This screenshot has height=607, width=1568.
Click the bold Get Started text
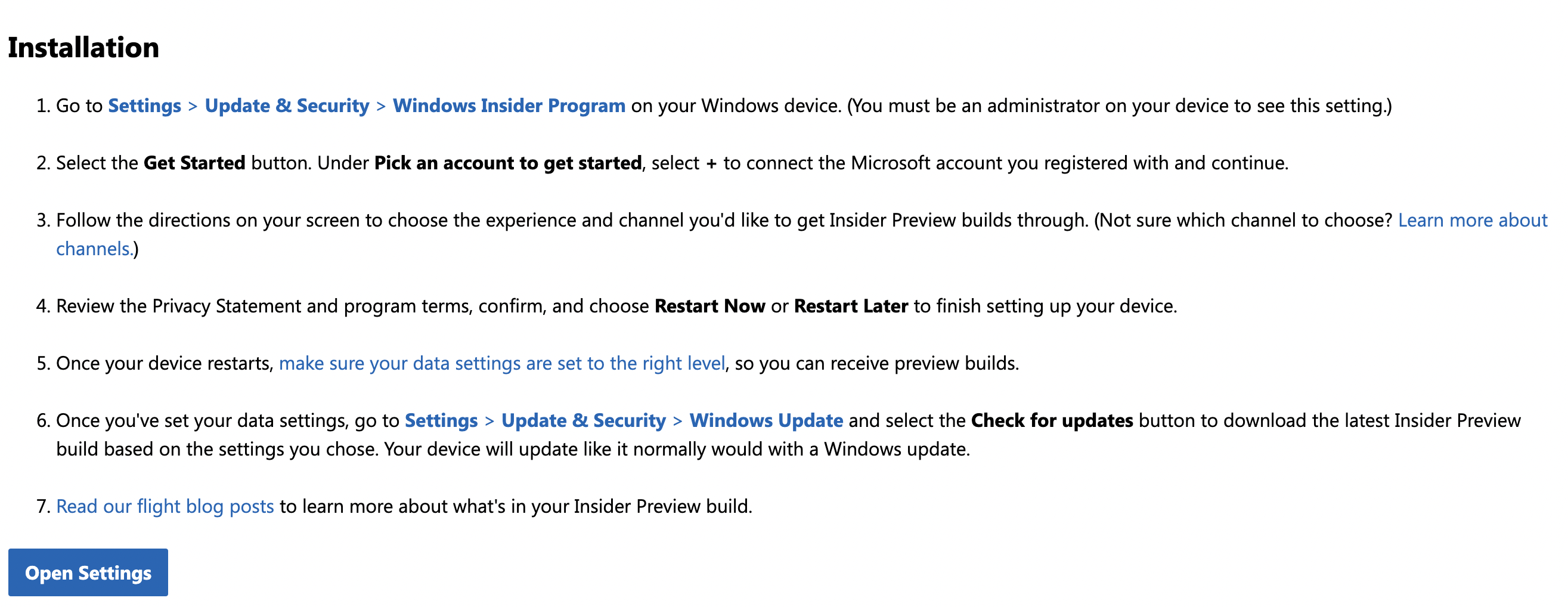[x=195, y=163]
